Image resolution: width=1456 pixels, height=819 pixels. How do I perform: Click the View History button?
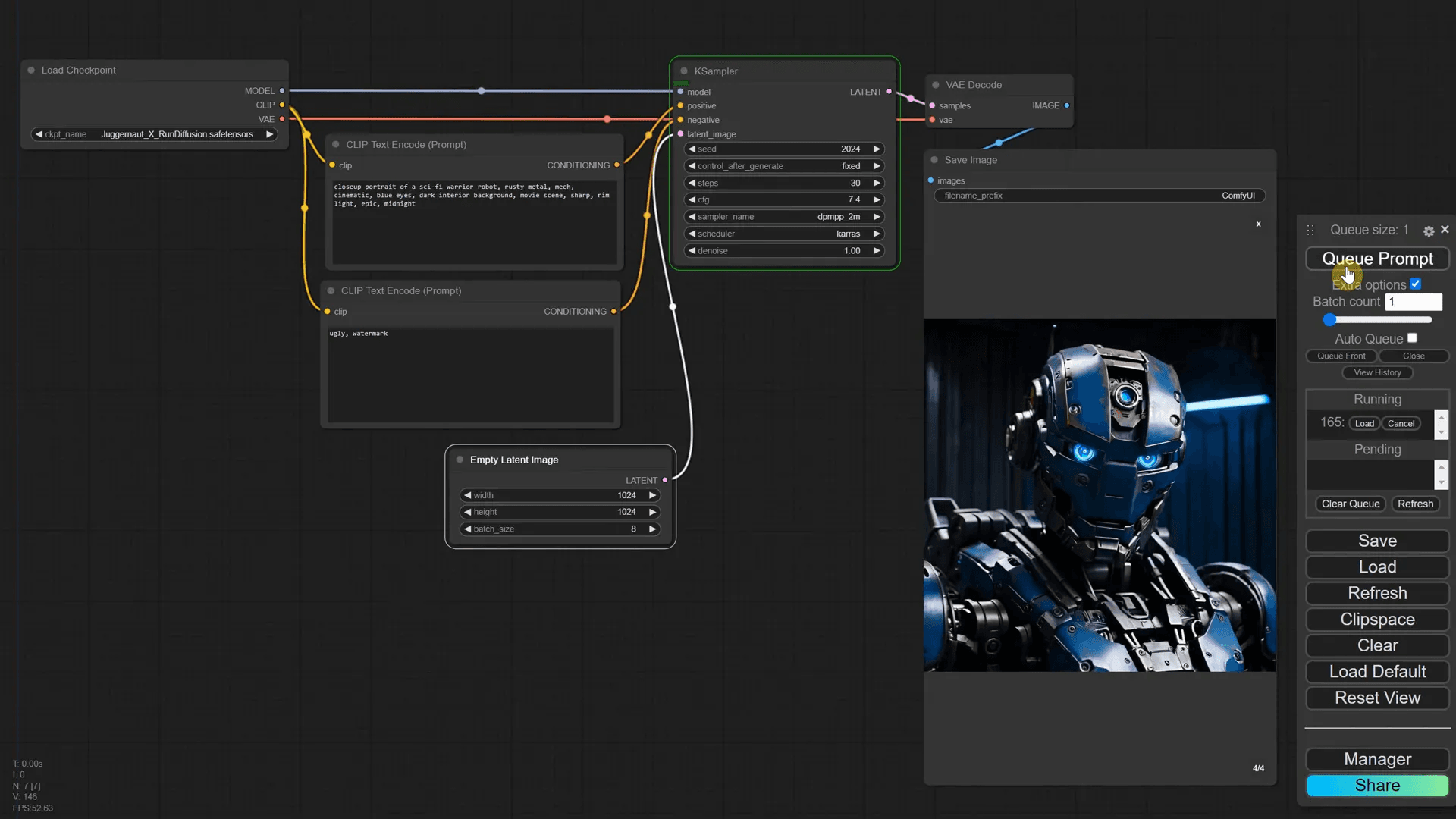[1377, 372]
